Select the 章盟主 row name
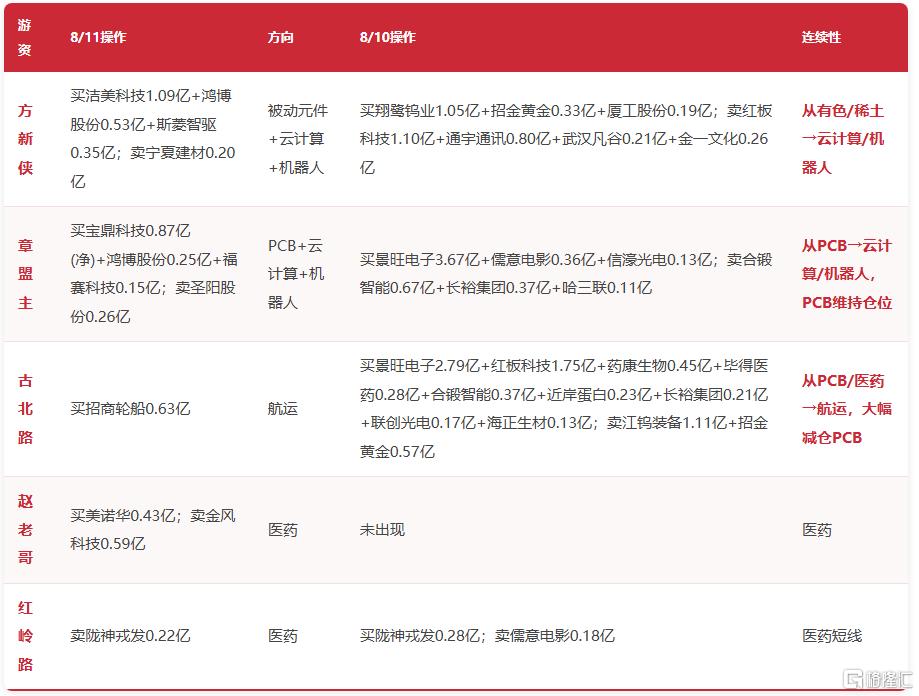 pyautogui.click(x=25, y=274)
